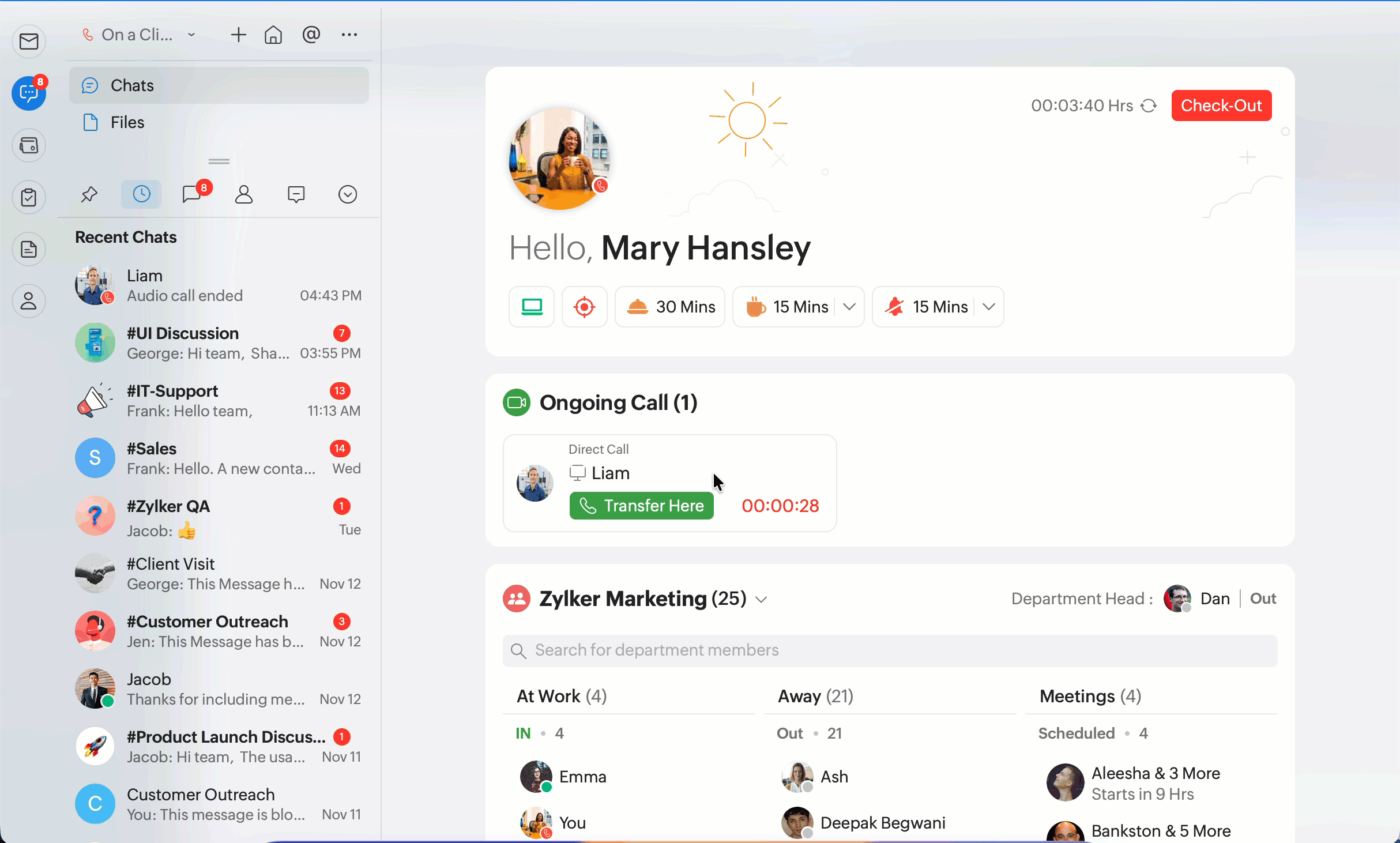Toggle the 30 Mins lunch break status
The width and height of the screenshot is (1400, 843).
click(x=670, y=307)
